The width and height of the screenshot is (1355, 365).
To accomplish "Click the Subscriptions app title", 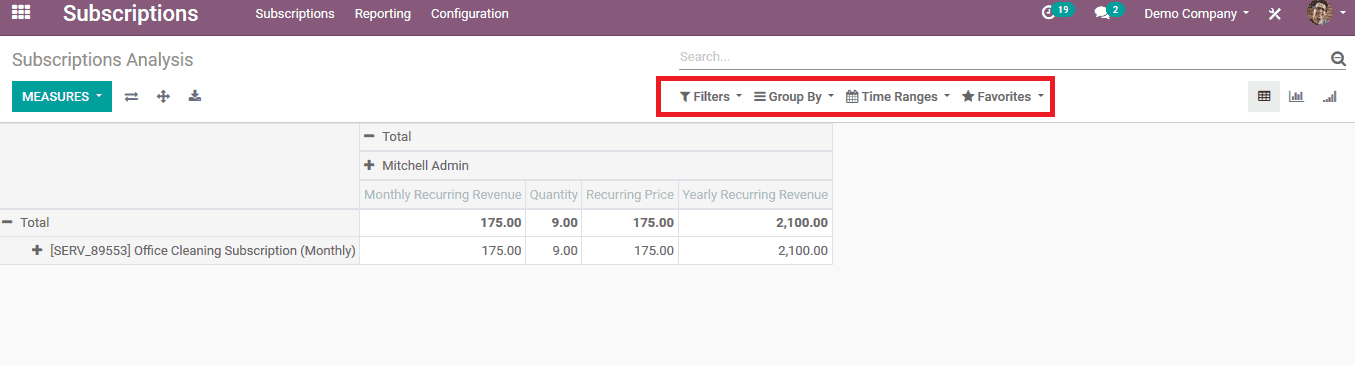I will pos(131,14).
